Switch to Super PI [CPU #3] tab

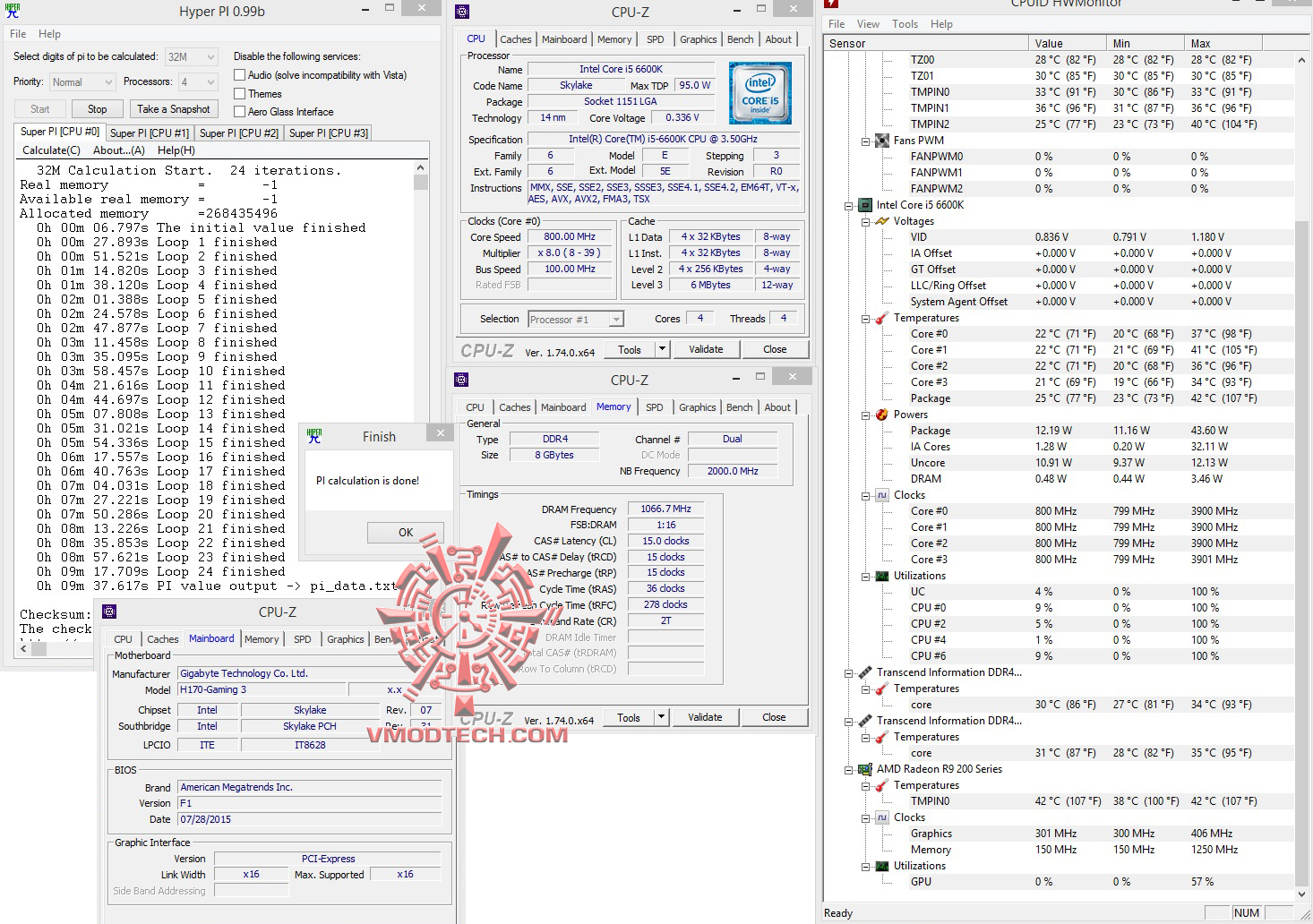click(x=329, y=133)
